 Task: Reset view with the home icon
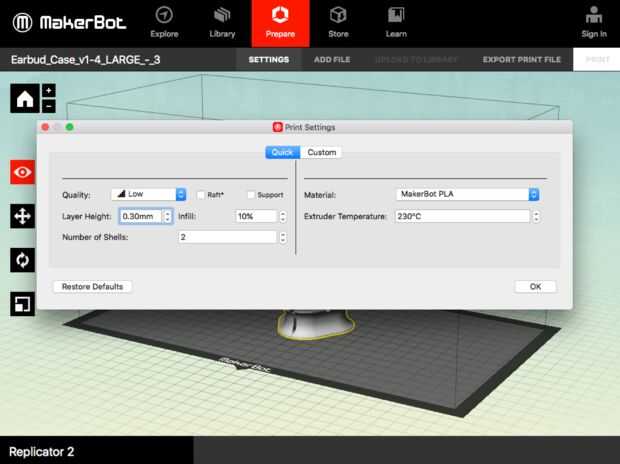tap(25, 98)
